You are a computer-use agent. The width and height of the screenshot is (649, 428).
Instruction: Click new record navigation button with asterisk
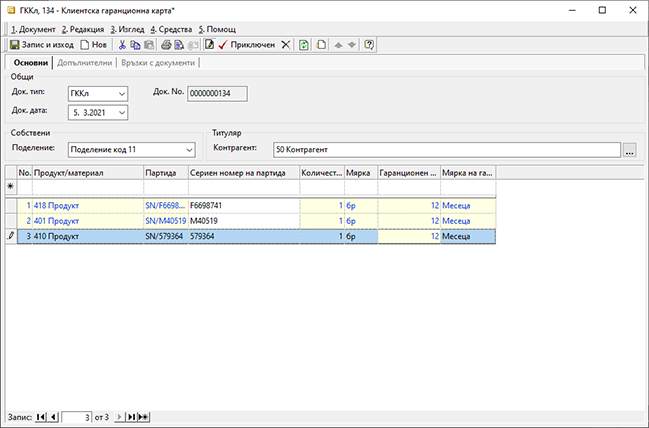(144, 417)
